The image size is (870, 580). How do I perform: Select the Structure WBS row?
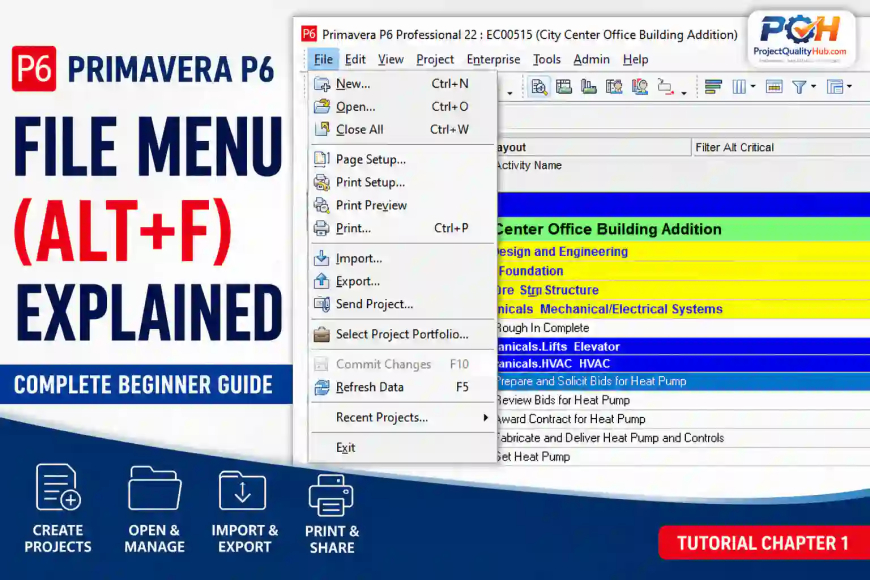(683, 290)
